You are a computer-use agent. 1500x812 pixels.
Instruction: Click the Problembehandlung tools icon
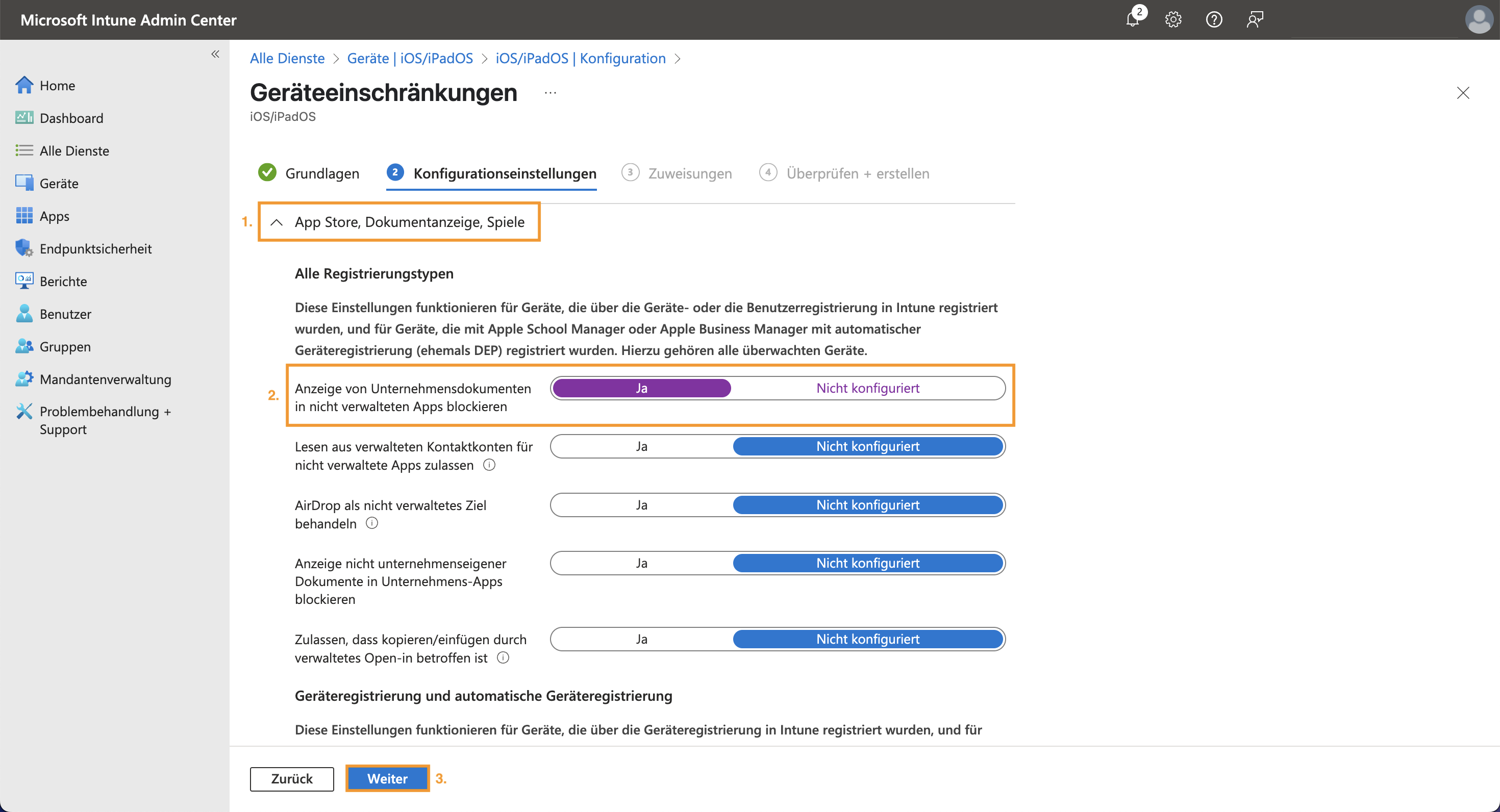(24, 411)
